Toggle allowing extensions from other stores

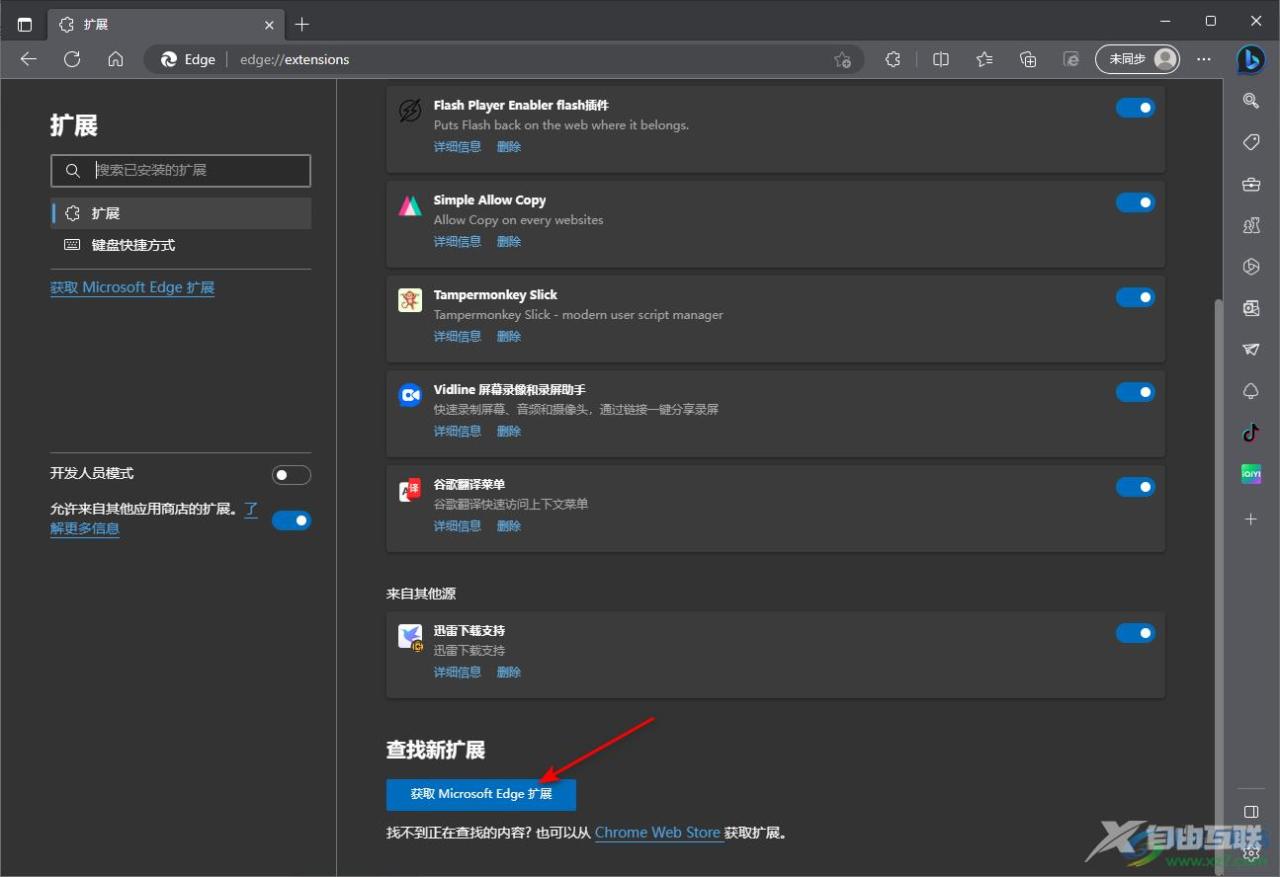291,520
